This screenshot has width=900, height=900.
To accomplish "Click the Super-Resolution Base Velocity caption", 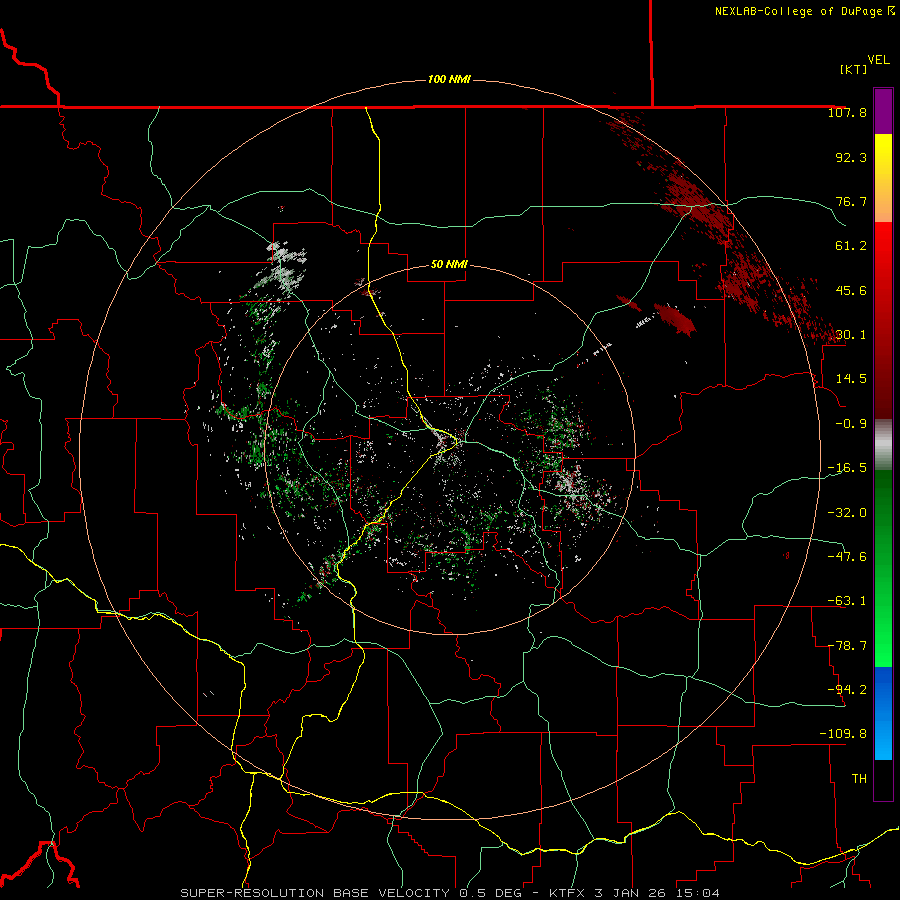I will click(x=449, y=893).
